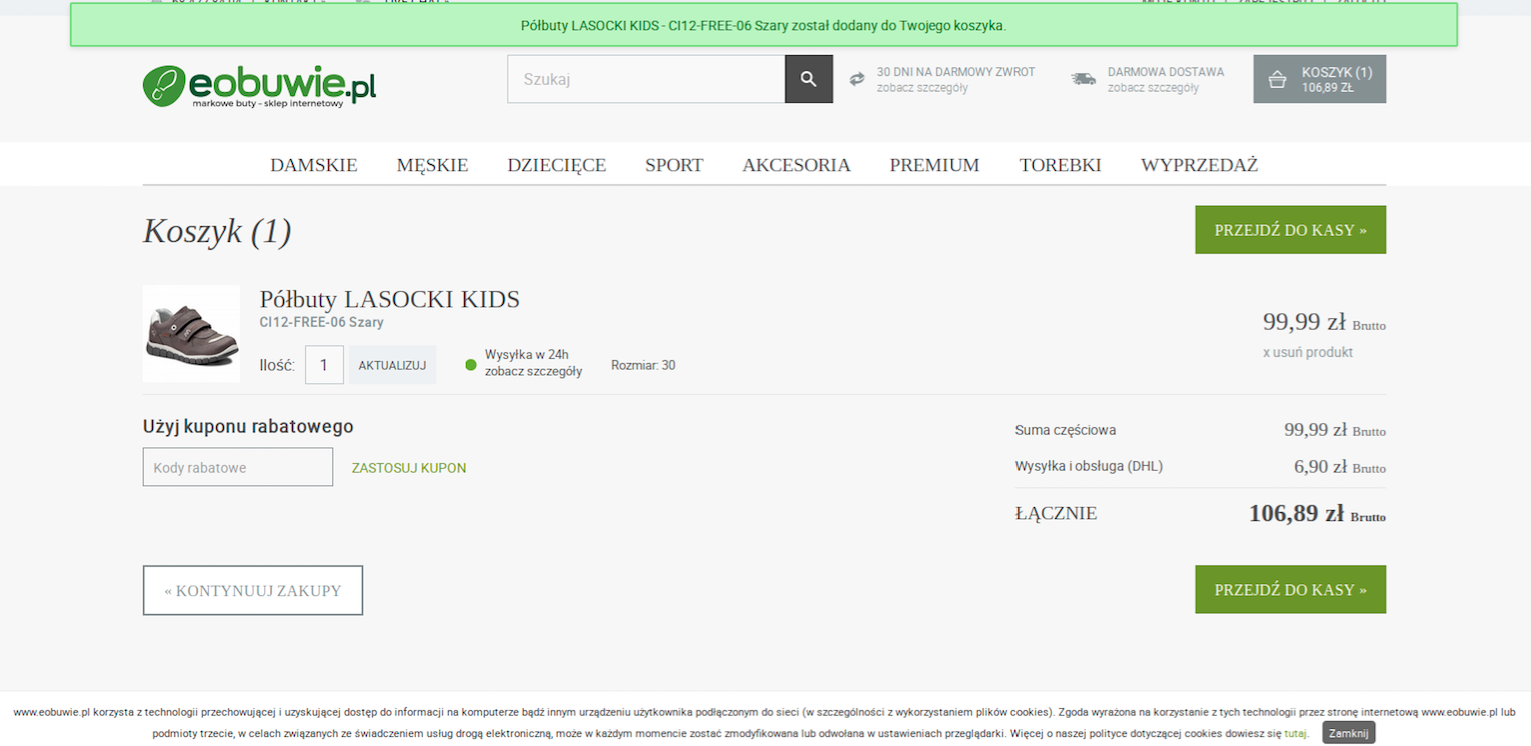Select the PREMIUM navigation item

(x=934, y=165)
